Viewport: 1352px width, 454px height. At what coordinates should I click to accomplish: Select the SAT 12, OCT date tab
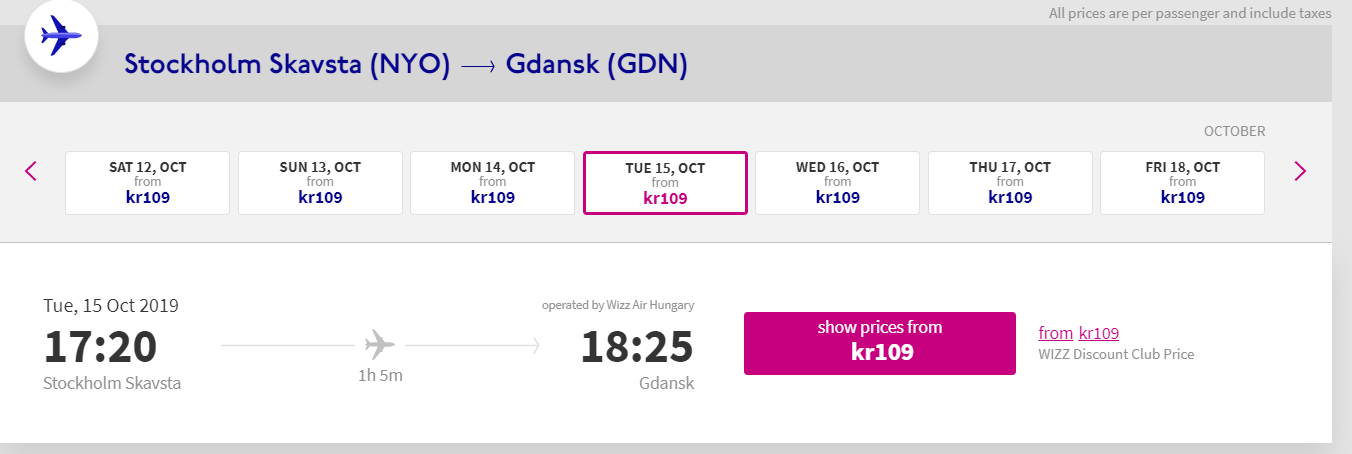[148, 183]
